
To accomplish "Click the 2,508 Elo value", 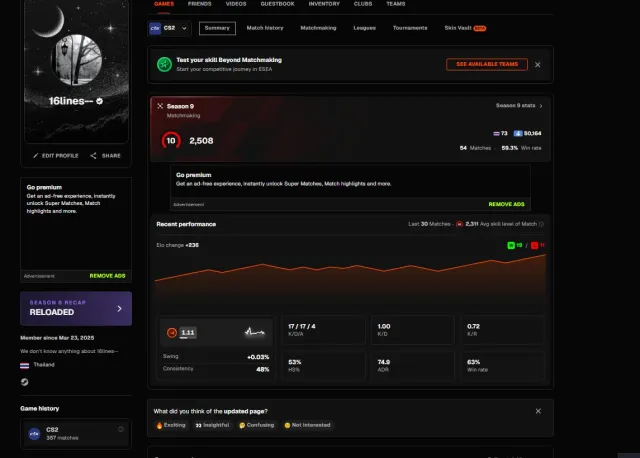I will click(201, 141).
